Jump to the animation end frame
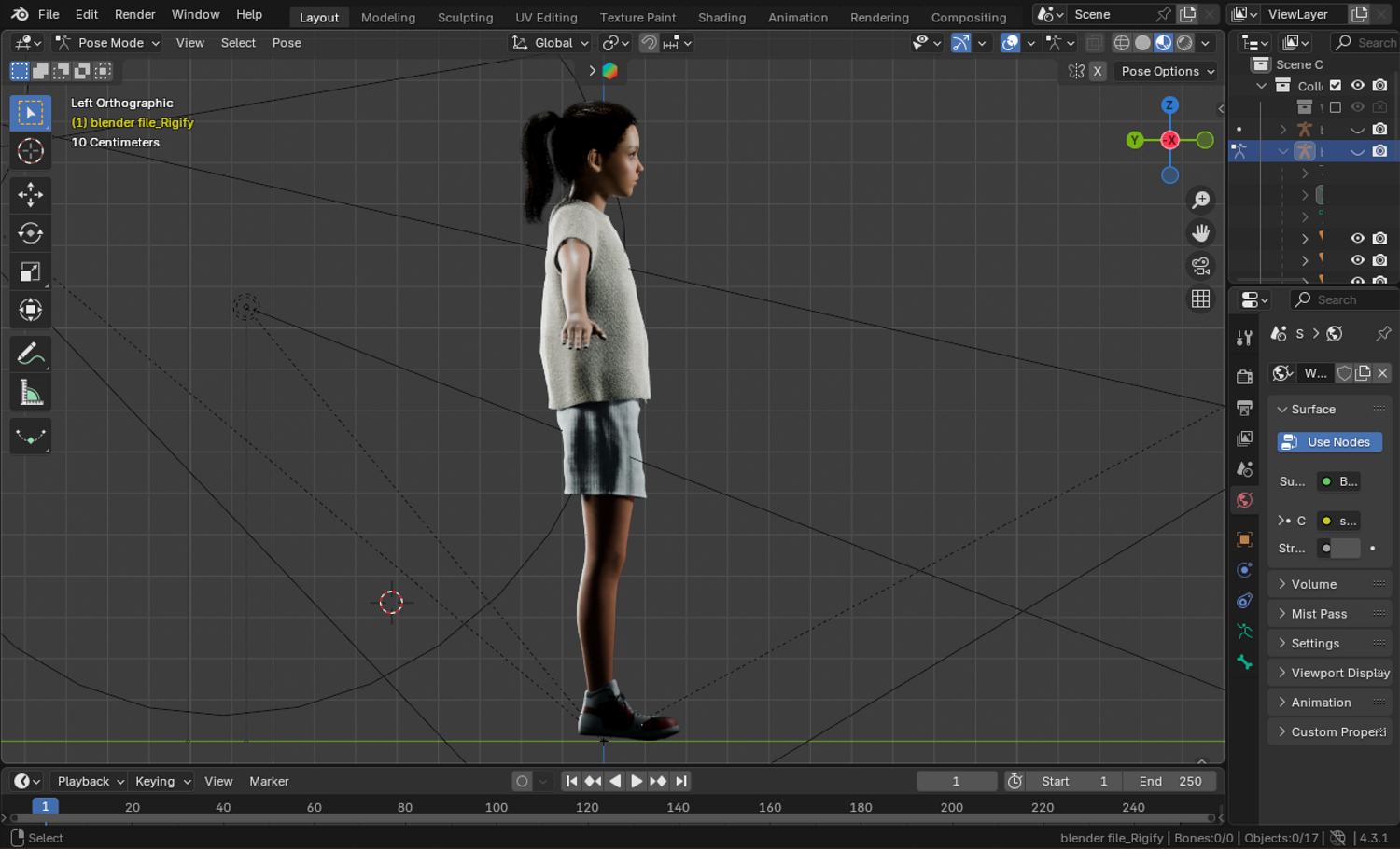The image size is (1400, 849). [680, 782]
